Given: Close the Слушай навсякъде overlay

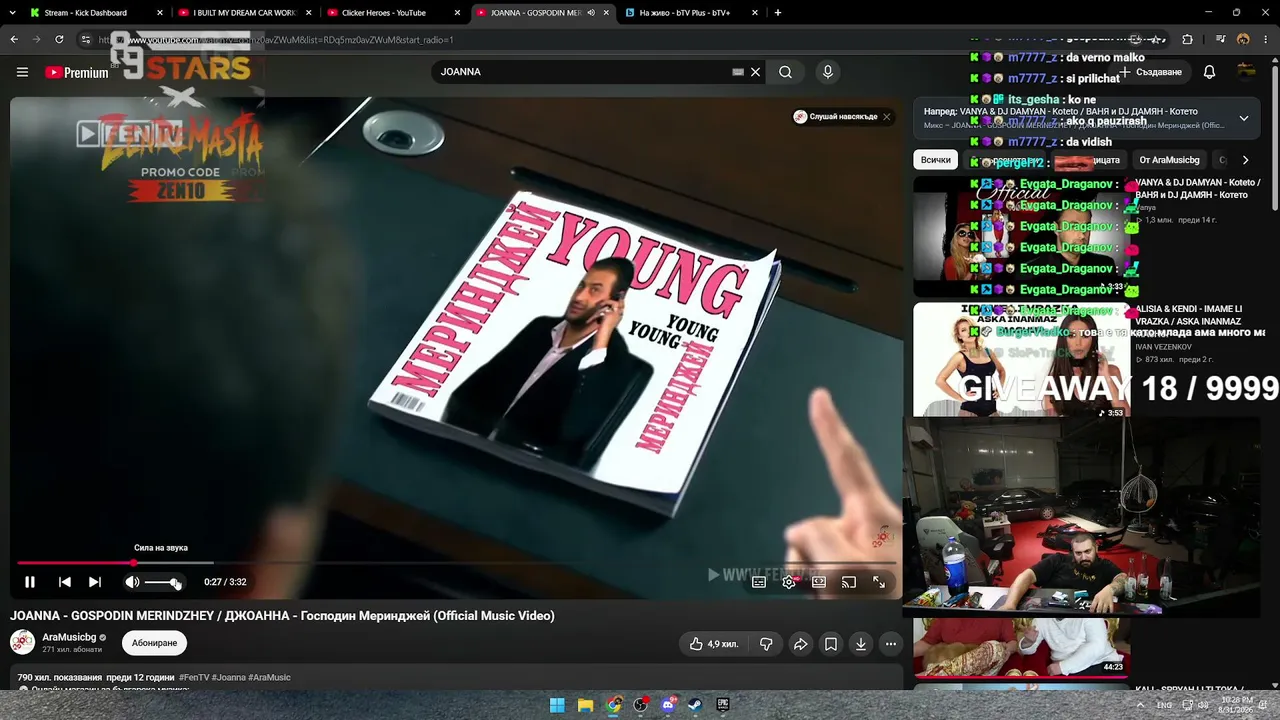Looking at the screenshot, I should (x=886, y=117).
